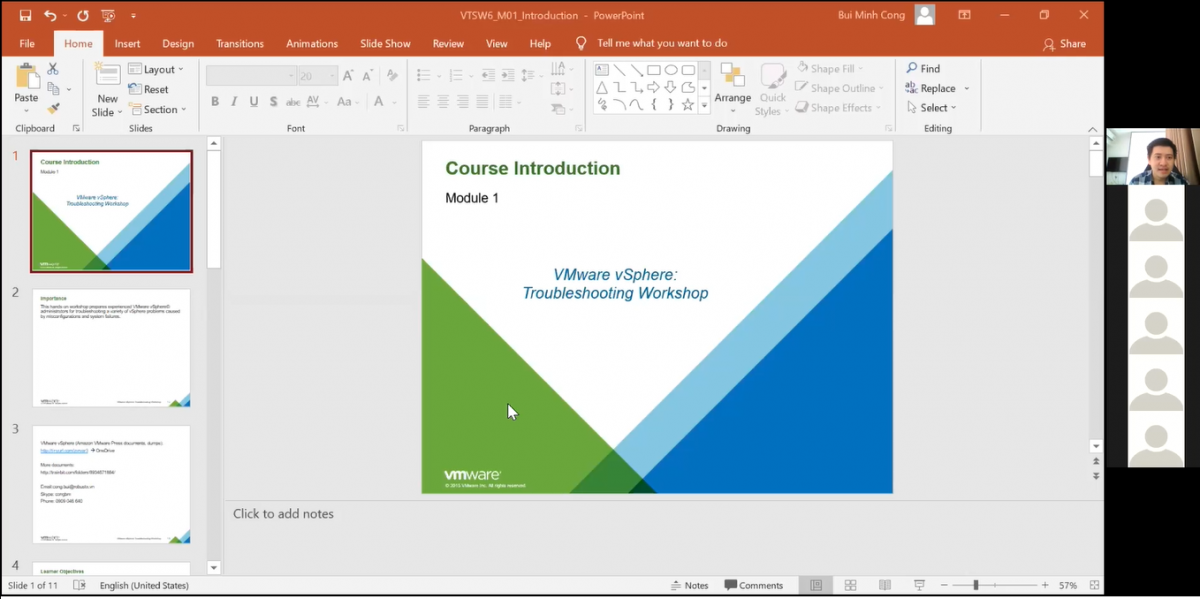Open the File tab
Viewport: 1200px width, 599px height.
[x=27, y=43]
